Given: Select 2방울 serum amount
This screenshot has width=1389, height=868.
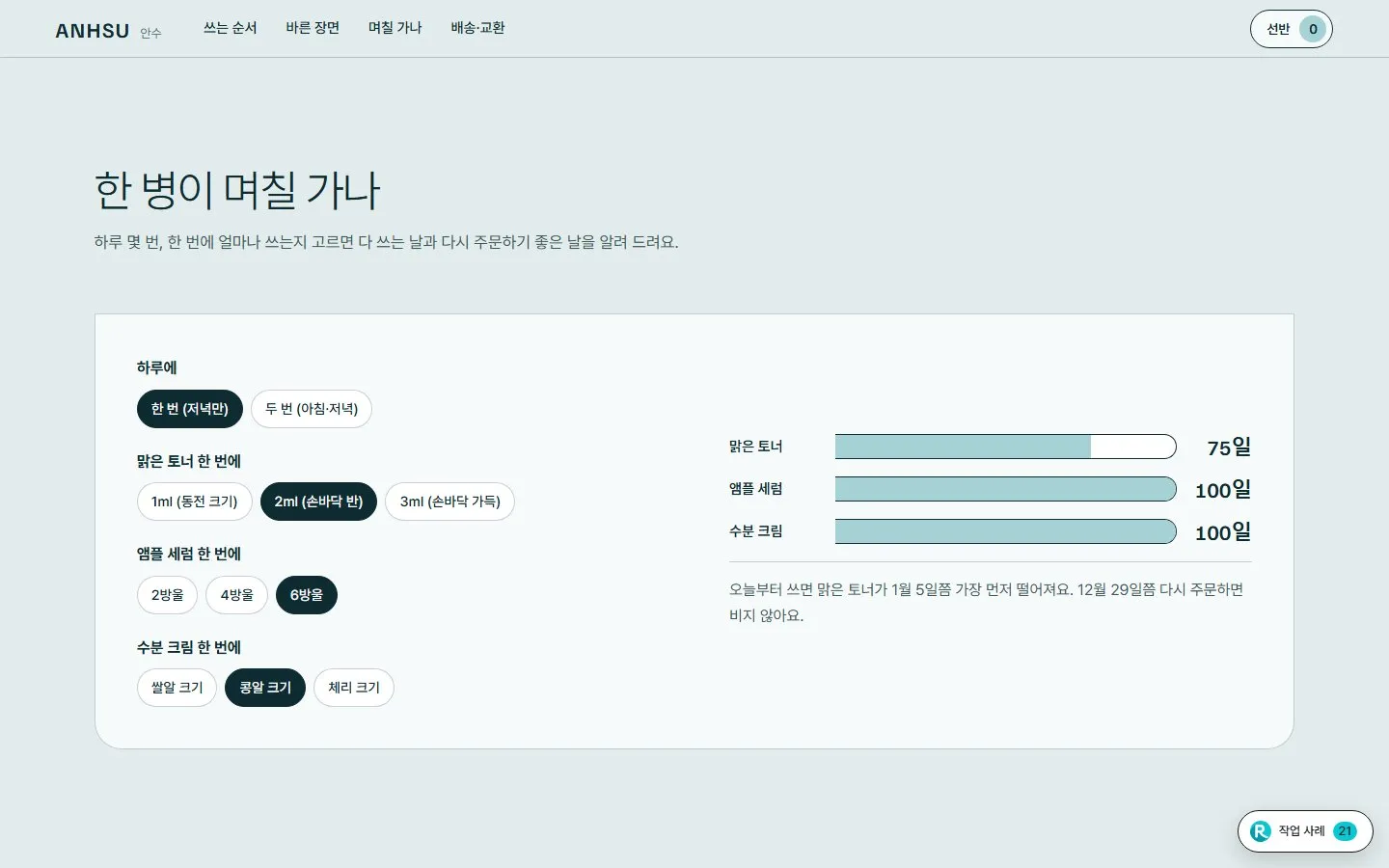Looking at the screenshot, I should coord(167,595).
